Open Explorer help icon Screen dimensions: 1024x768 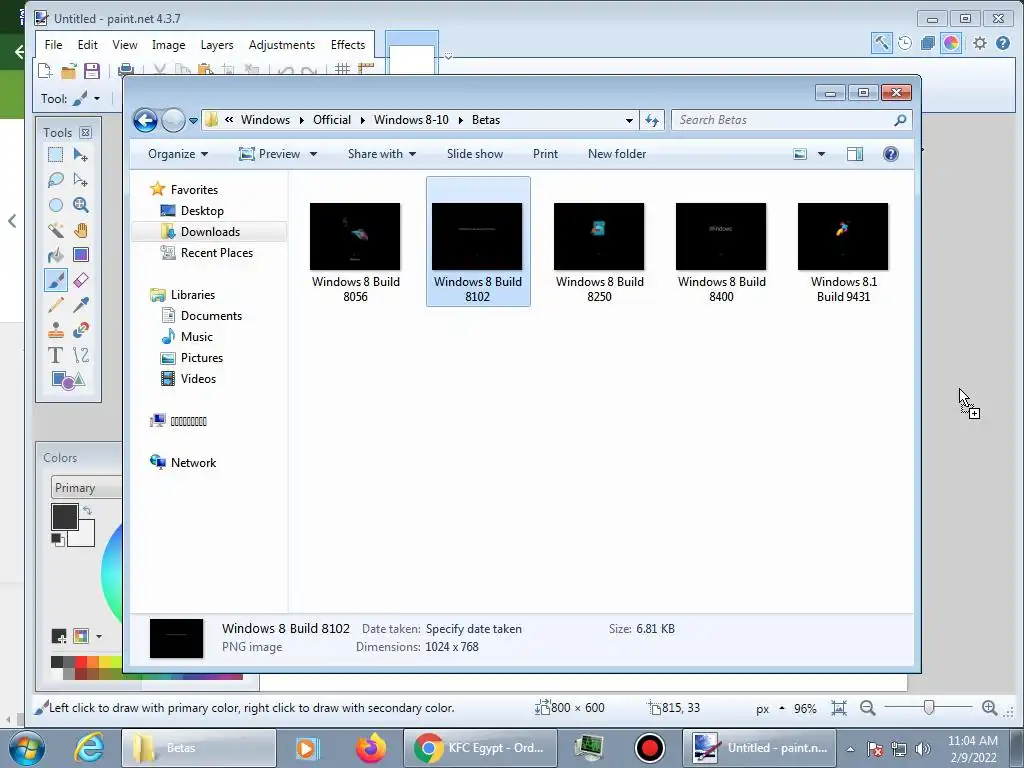click(x=891, y=154)
